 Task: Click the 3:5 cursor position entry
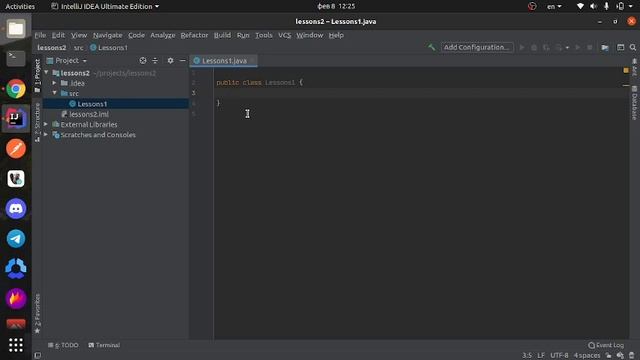pyautogui.click(x=527, y=356)
